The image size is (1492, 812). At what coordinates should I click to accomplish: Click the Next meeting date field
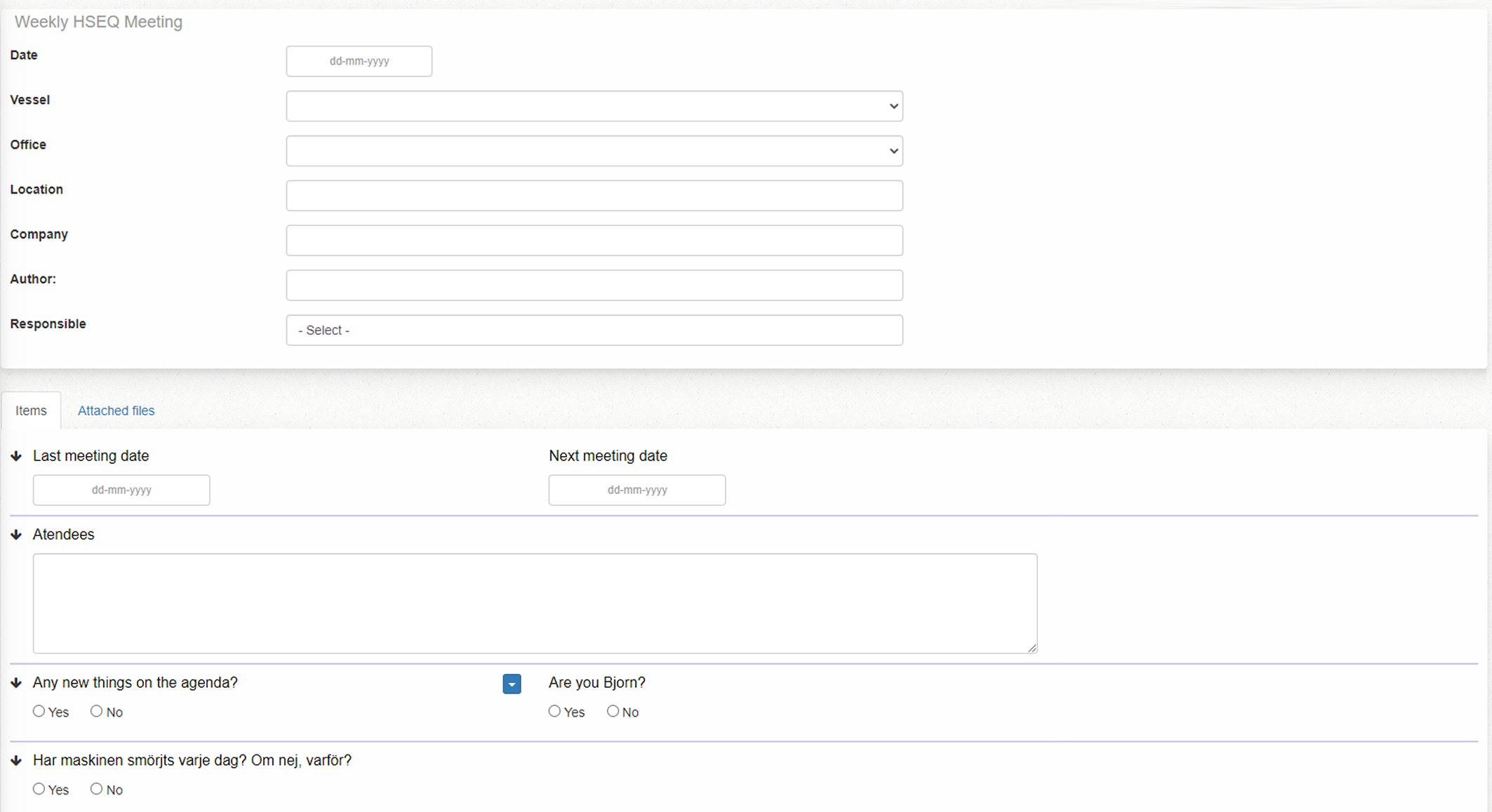point(637,490)
